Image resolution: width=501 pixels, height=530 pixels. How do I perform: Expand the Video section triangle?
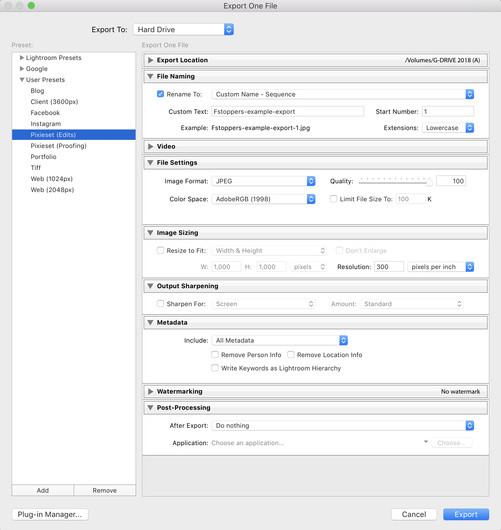click(x=150, y=146)
